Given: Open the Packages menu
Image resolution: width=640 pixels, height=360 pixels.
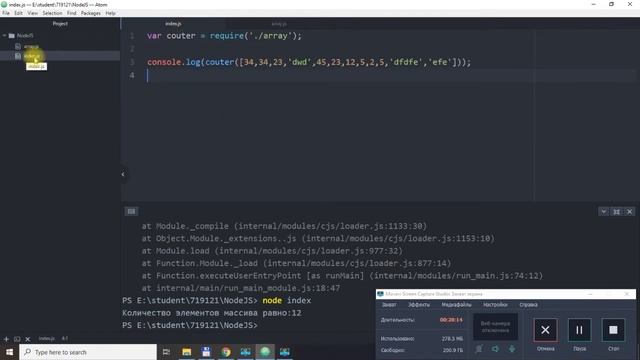Looking at the screenshot, I should coord(91,13).
